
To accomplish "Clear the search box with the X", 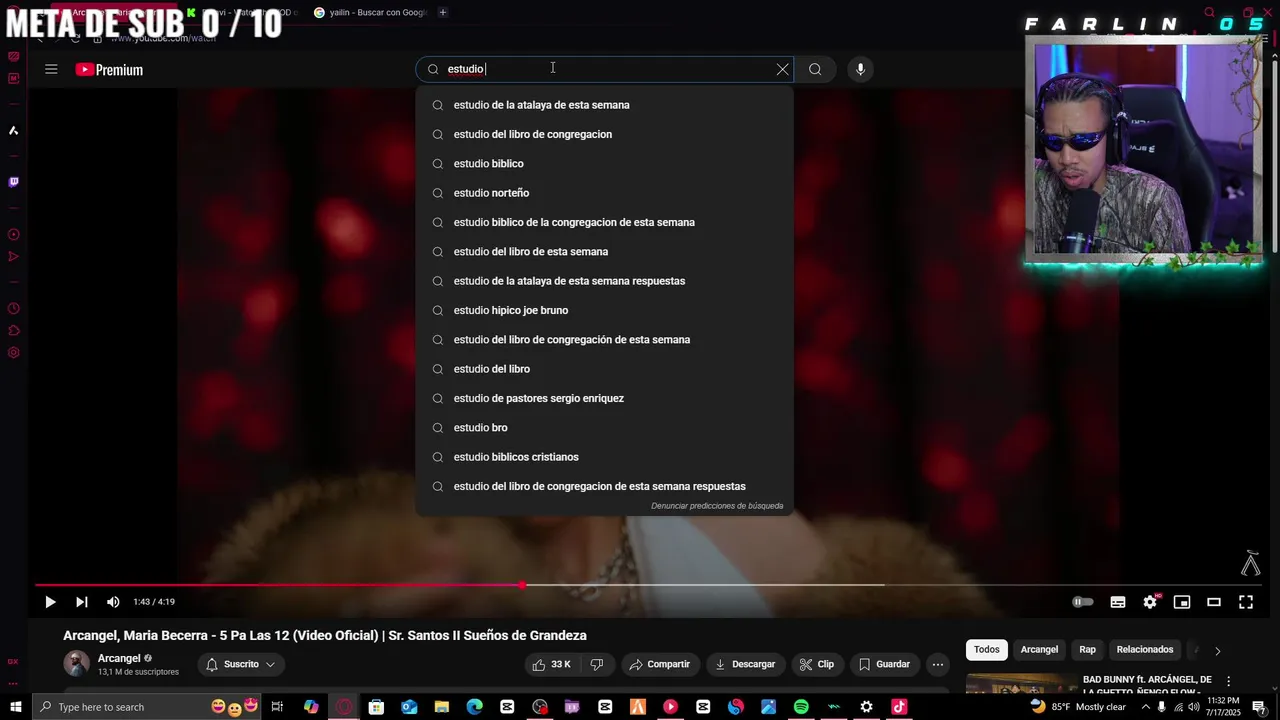I will 782,69.
